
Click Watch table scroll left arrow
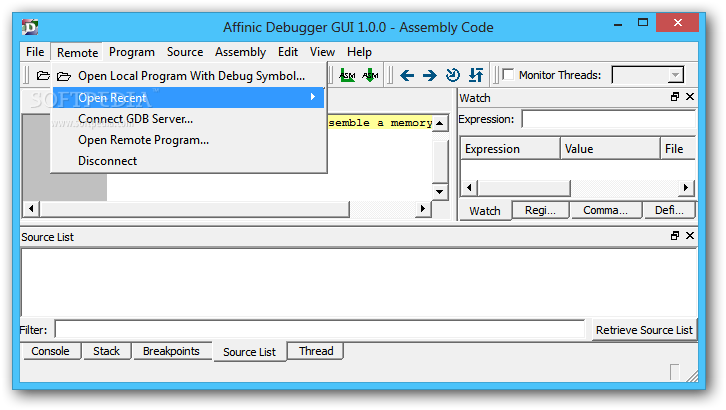pos(469,187)
